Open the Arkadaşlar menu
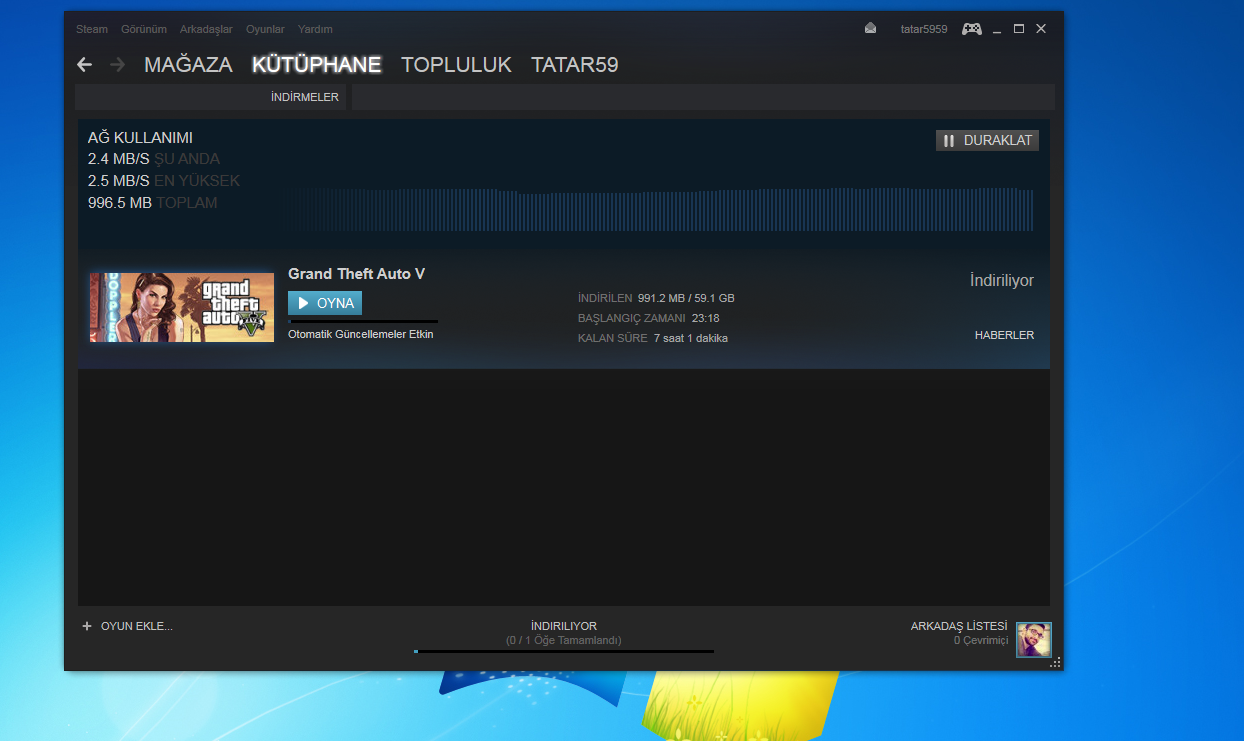 click(206, 29)
